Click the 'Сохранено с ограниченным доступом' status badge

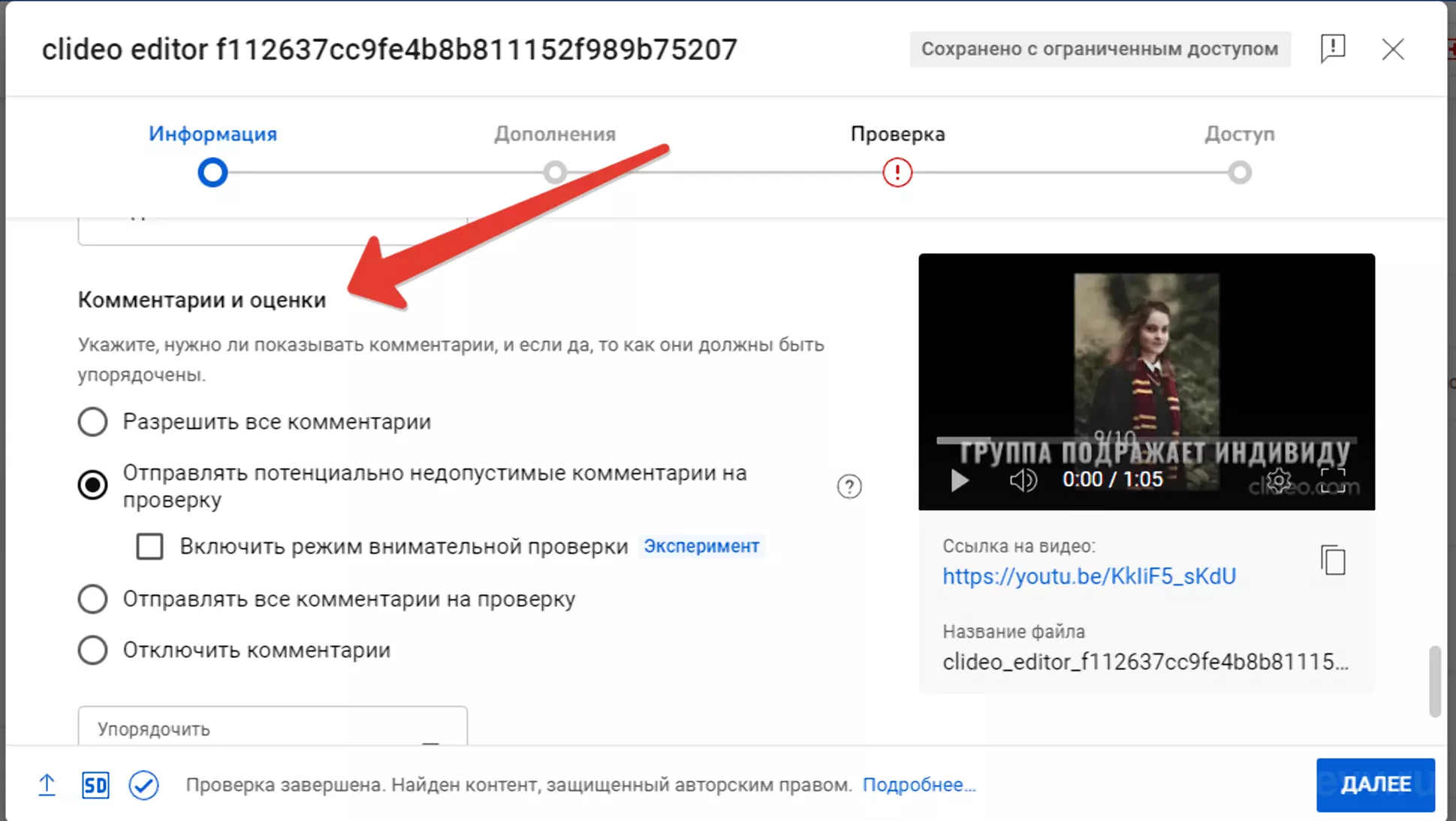click(x=1100, y=49)
